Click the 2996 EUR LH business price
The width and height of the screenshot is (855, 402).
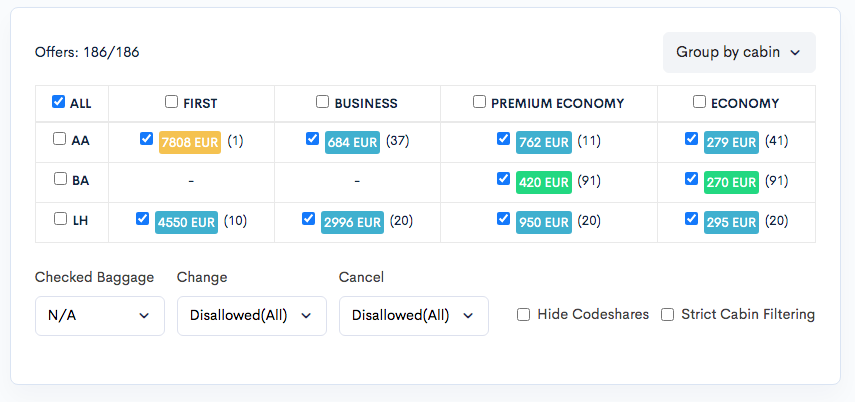[x=352, y=223]
